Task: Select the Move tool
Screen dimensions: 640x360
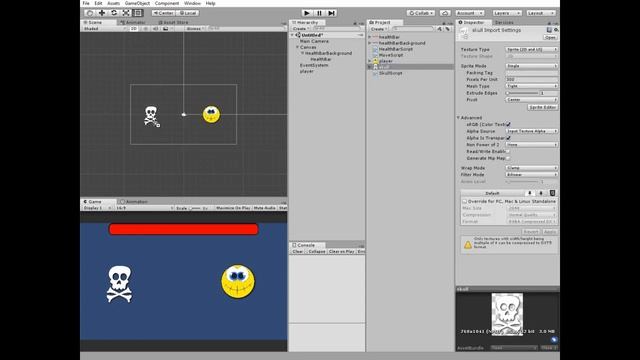Action: (102, 13)
